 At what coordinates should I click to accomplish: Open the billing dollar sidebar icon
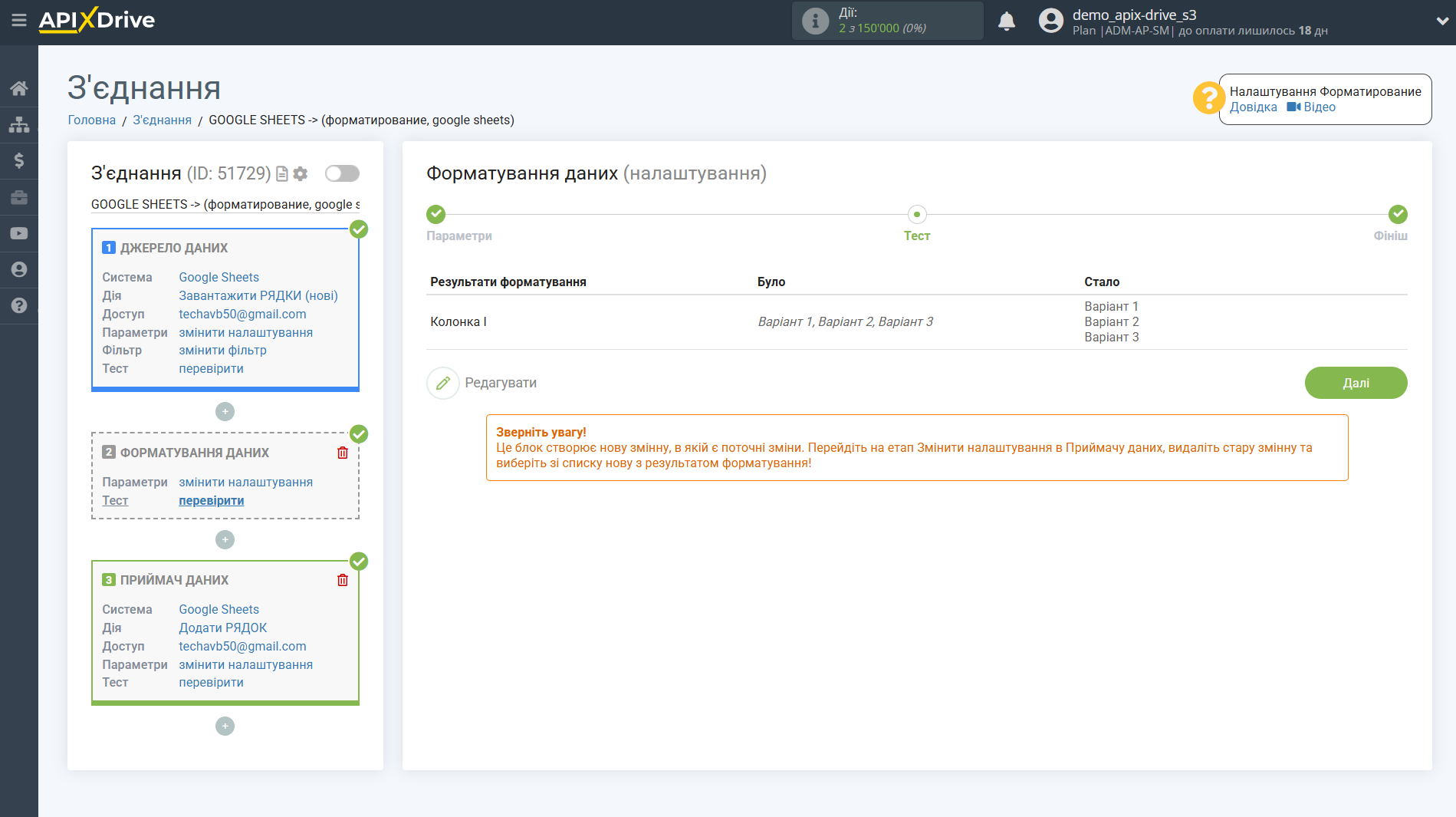click(19, 160)
